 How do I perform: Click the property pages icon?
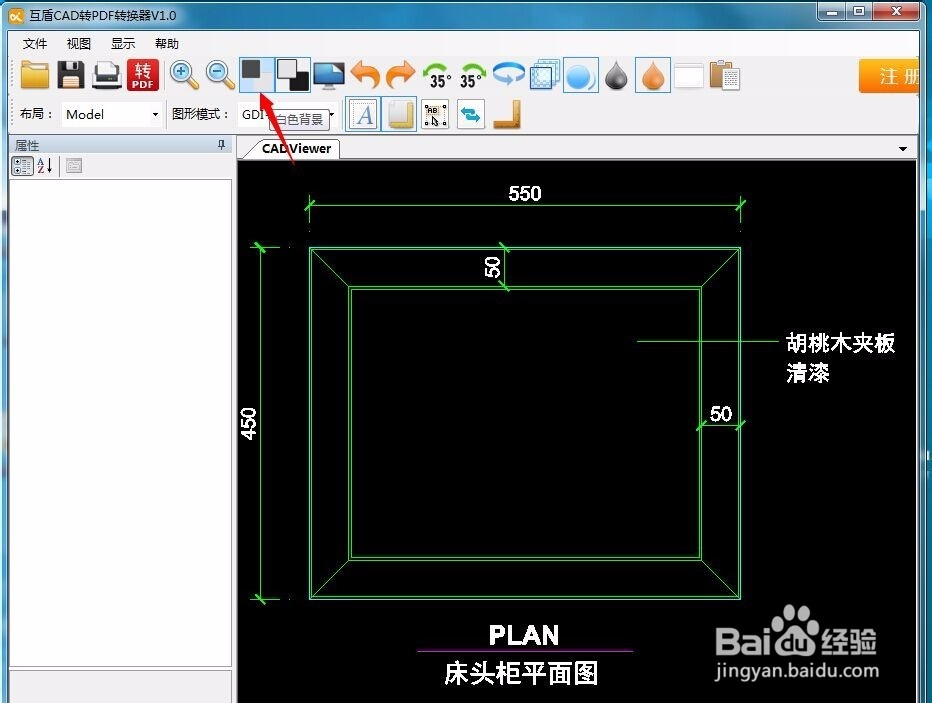[x=74, y=166]
